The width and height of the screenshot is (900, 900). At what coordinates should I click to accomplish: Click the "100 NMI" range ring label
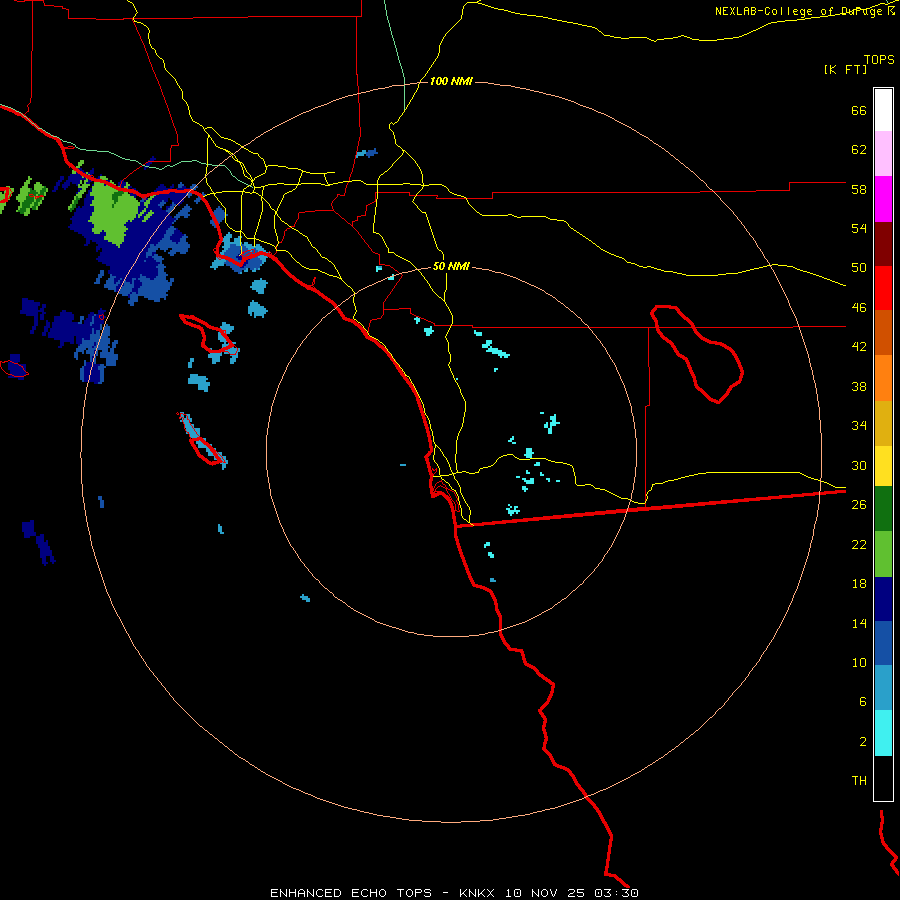[x=451, y=82]
